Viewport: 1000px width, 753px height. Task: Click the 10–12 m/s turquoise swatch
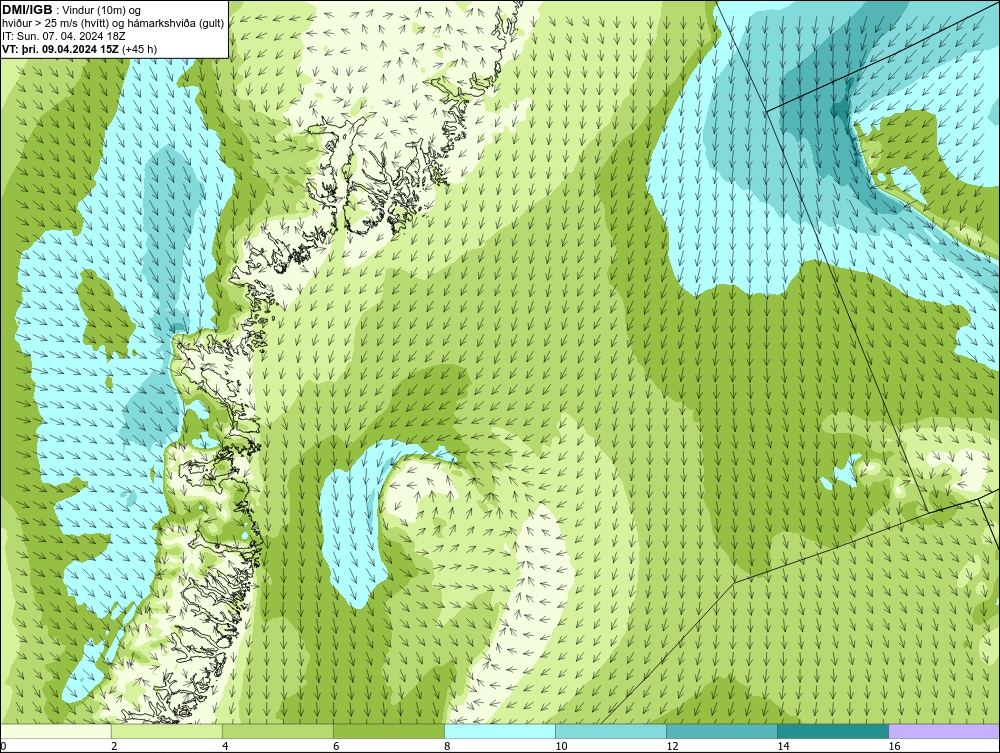(x=610, y=731)
